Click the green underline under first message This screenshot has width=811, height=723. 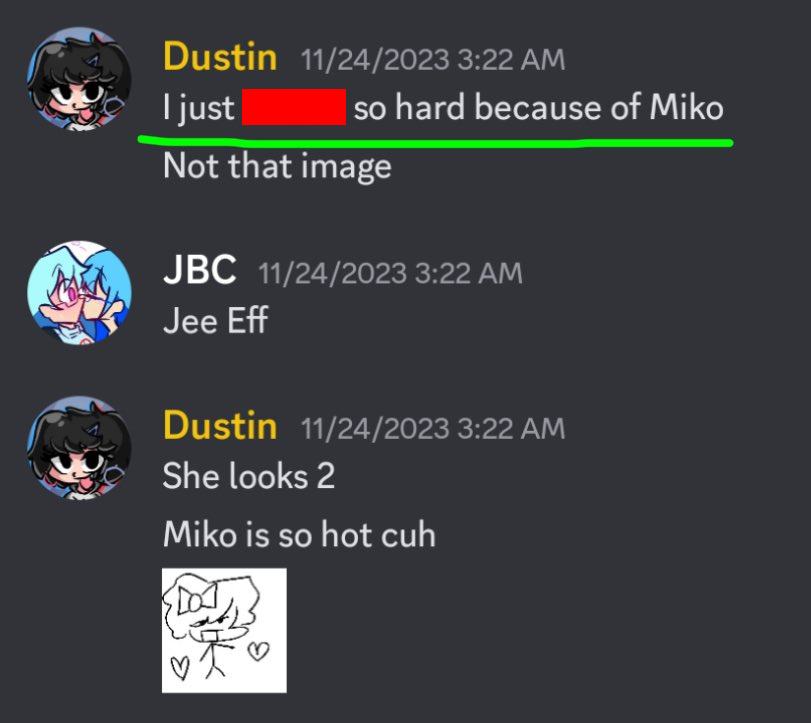coord(435,141)
